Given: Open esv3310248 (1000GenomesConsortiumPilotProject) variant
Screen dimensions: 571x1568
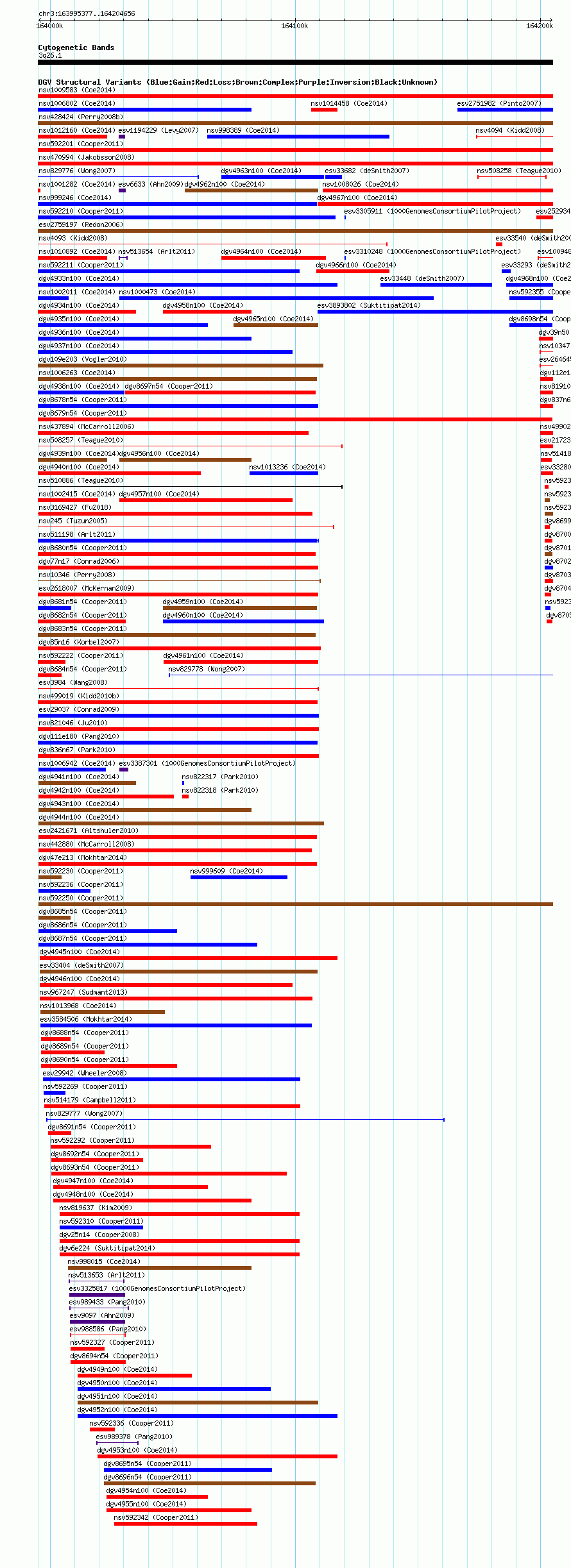Looking at the screenshot, I should 432,251.
